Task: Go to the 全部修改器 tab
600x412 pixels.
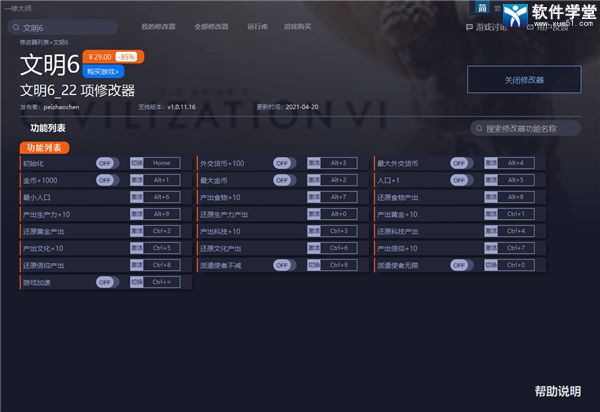Action: click(x=211, y=26)
